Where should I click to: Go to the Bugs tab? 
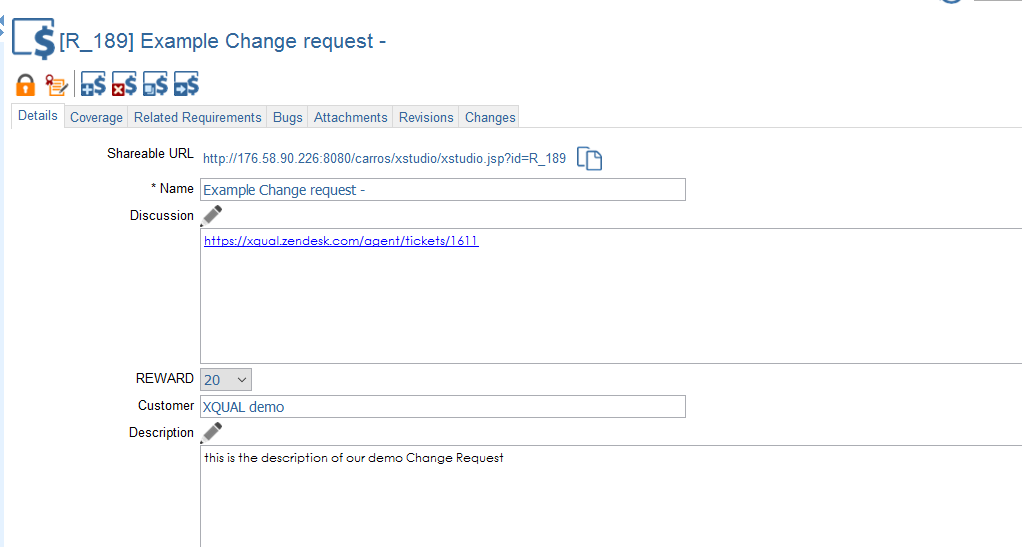click(287, 117)
